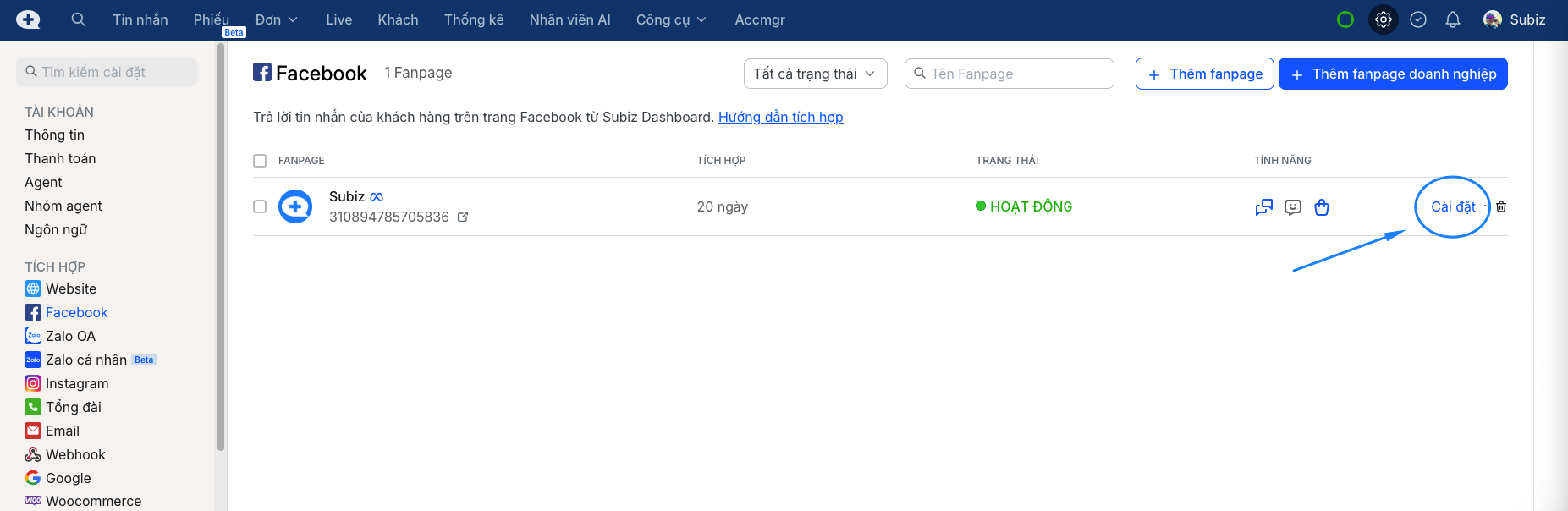
Task: Click the 'Thêm fanpage doanh nghiệp' button
Action: pyautogui.click(x=1393, y=74)
